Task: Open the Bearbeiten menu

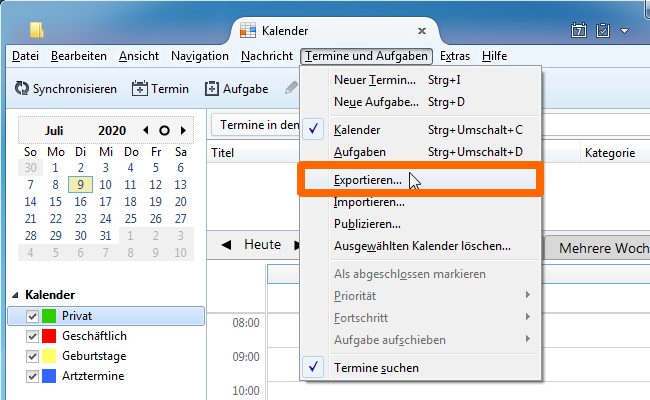Action: tap(79, 56)
